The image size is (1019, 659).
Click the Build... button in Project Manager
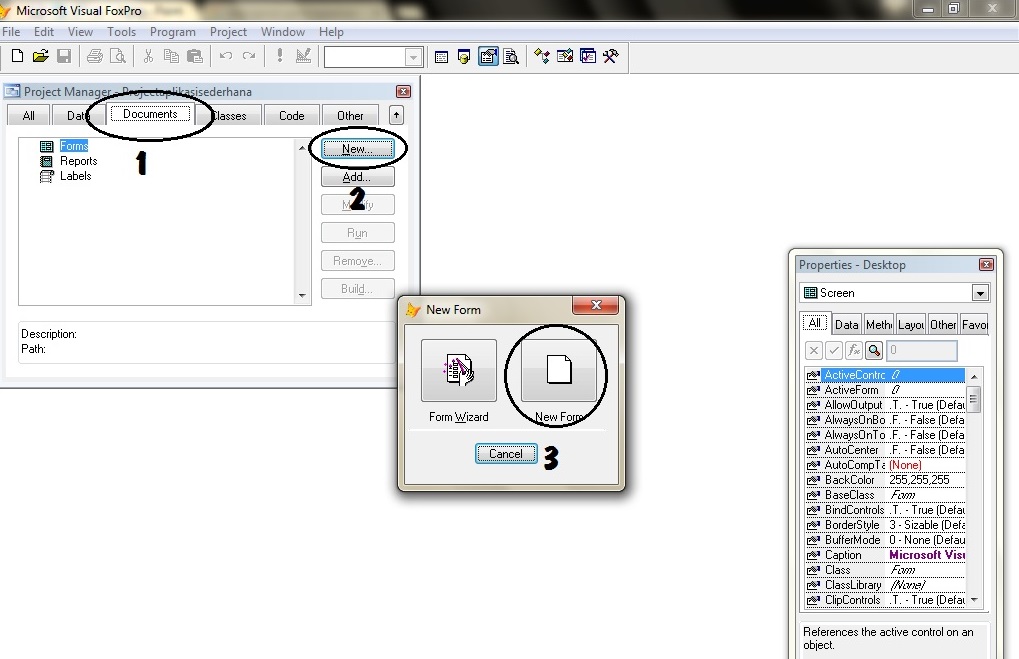point(357,289)
